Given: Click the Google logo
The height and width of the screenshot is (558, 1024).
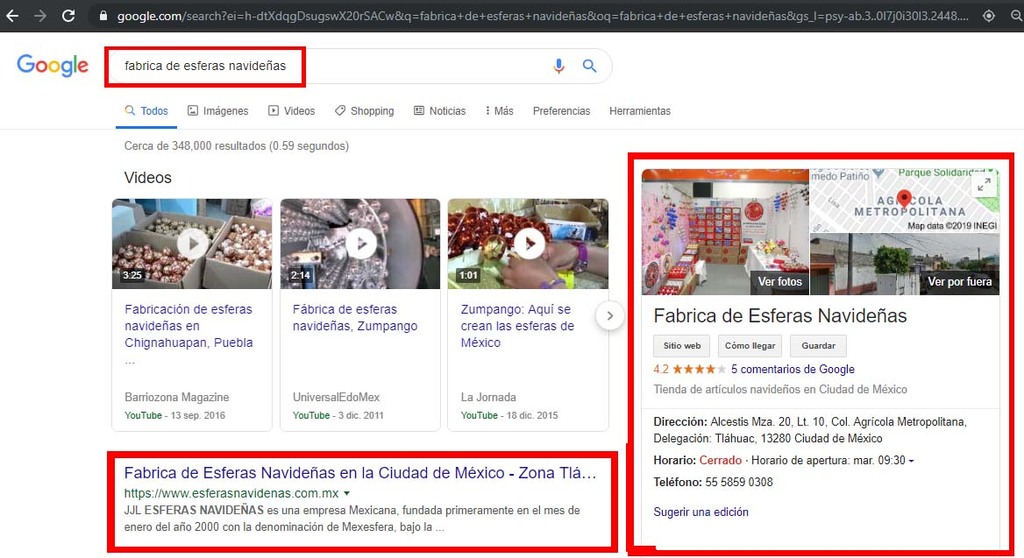Looking at the screenshot, I should (x=52, y=65).
